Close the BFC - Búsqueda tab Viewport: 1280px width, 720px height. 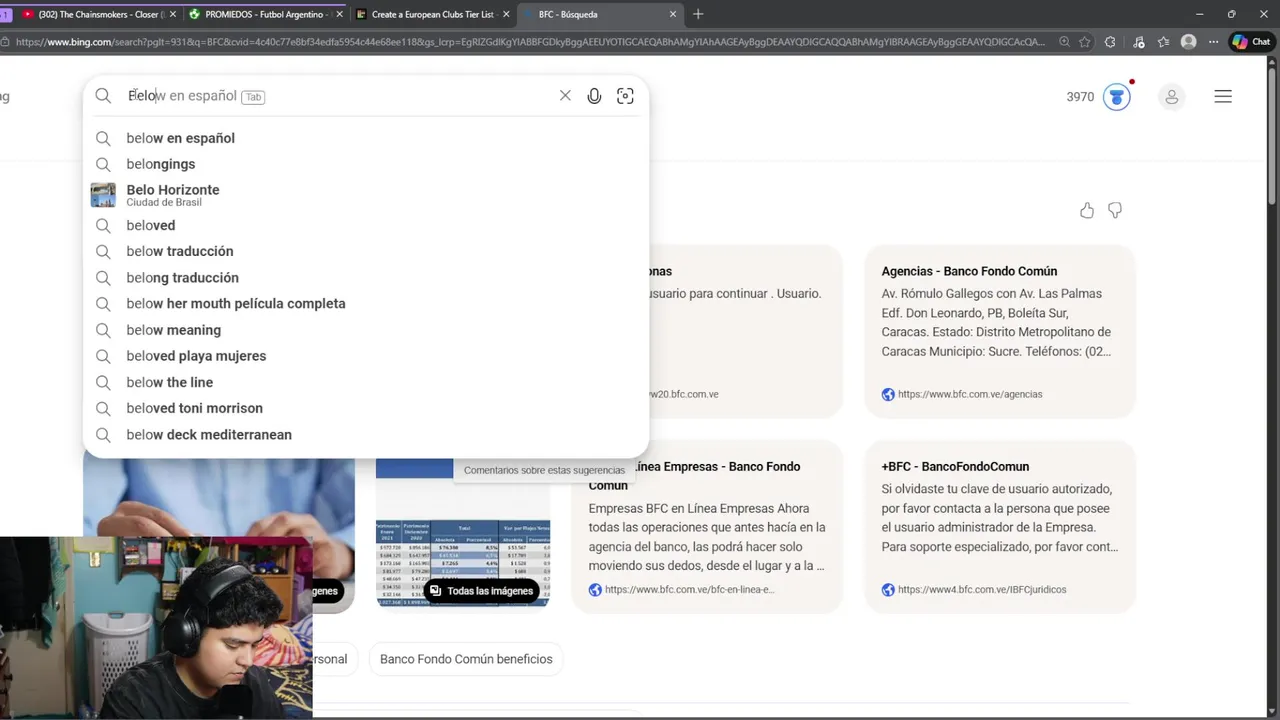673,14
